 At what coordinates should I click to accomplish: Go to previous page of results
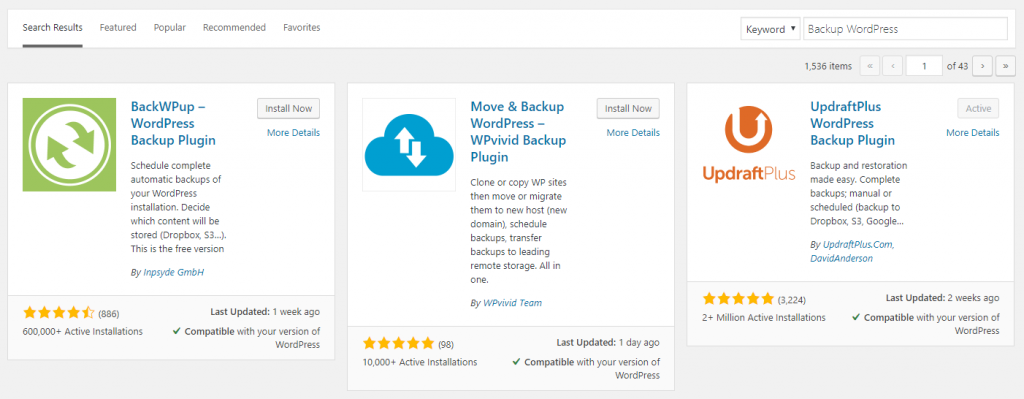tap(892, 65)
